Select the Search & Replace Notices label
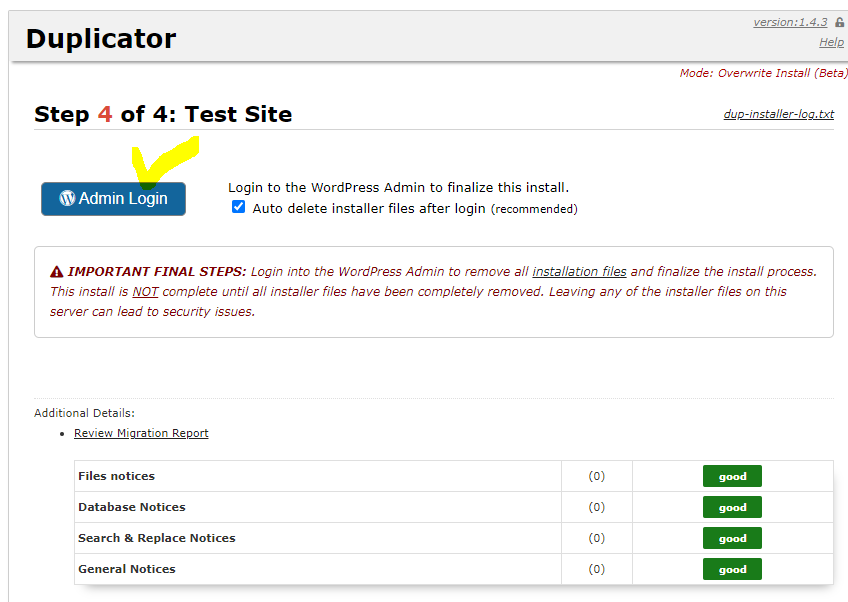The image size is (848, 602). [157, 538]
